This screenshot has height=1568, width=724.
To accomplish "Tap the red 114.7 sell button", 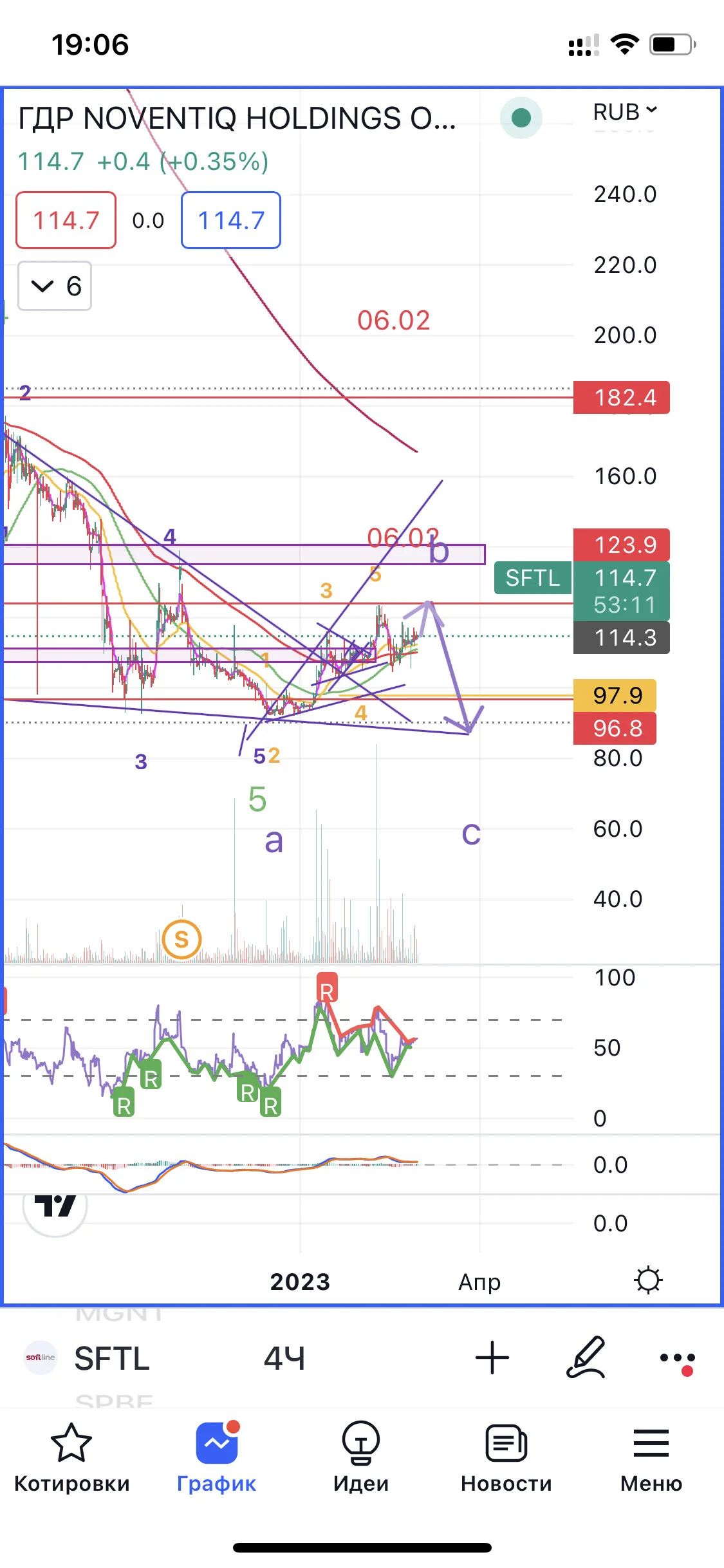I will click(x=66, y=220).
